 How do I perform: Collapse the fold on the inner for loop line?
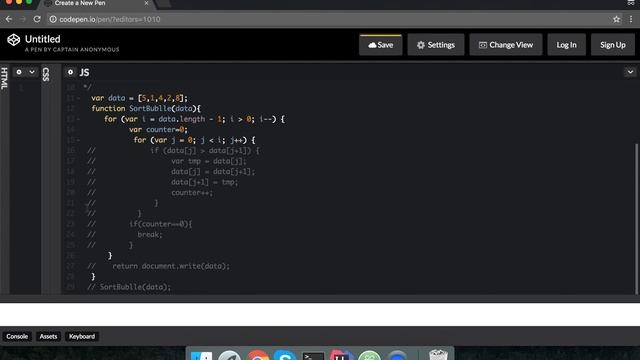point(78,140)
